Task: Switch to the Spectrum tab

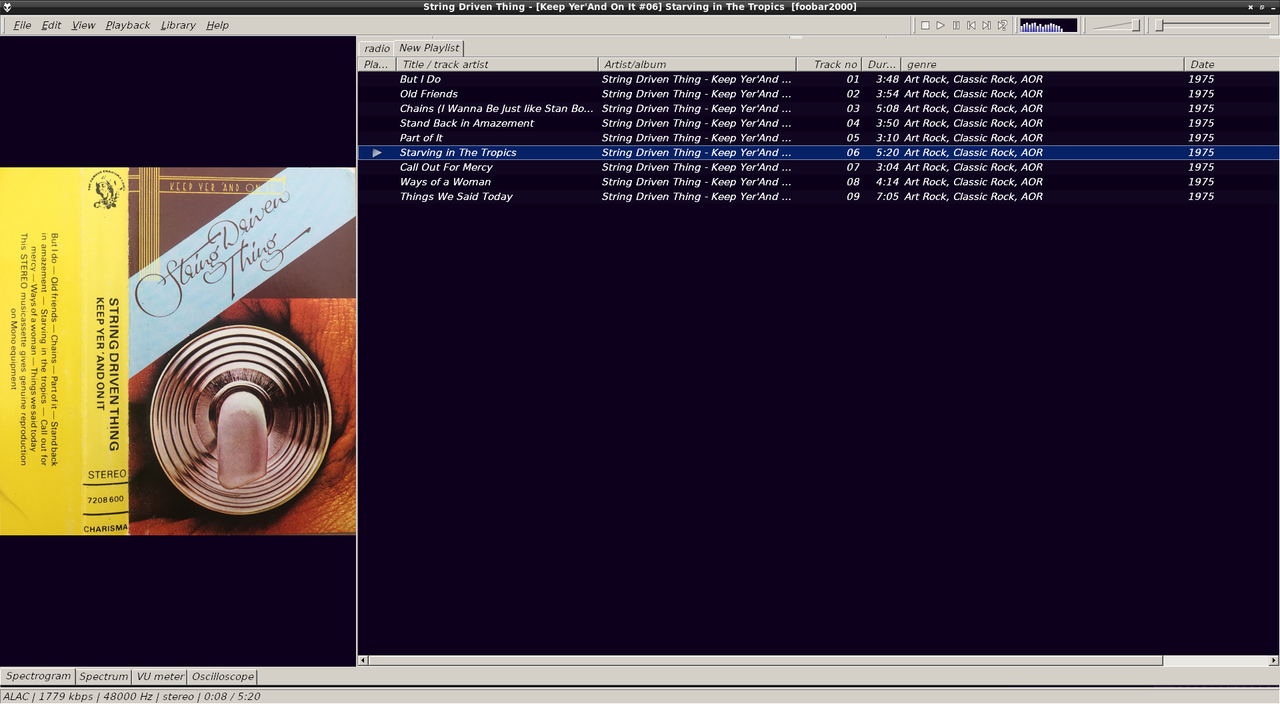Action: 104,676
